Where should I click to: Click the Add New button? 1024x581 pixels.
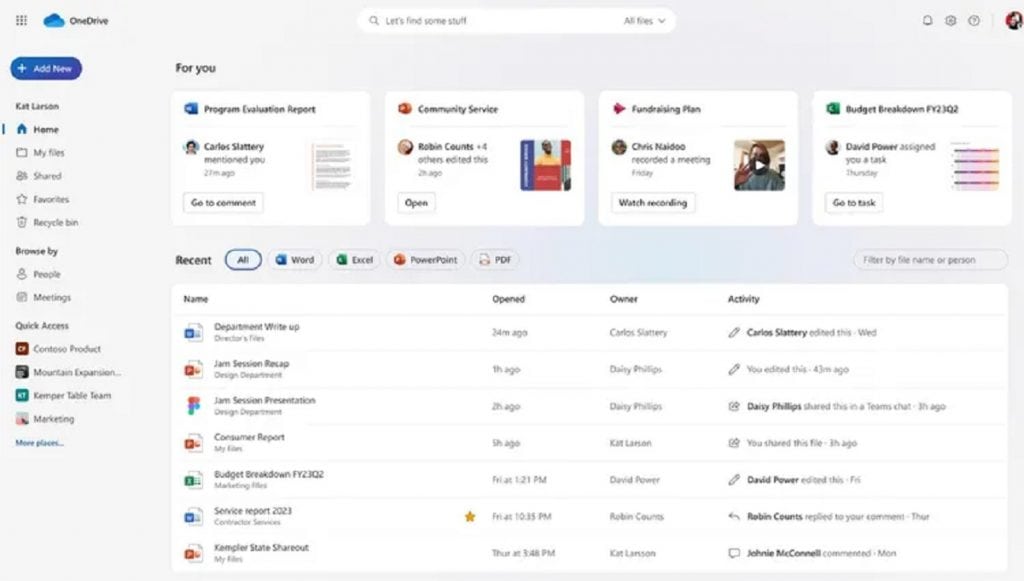tap(46, 69)
